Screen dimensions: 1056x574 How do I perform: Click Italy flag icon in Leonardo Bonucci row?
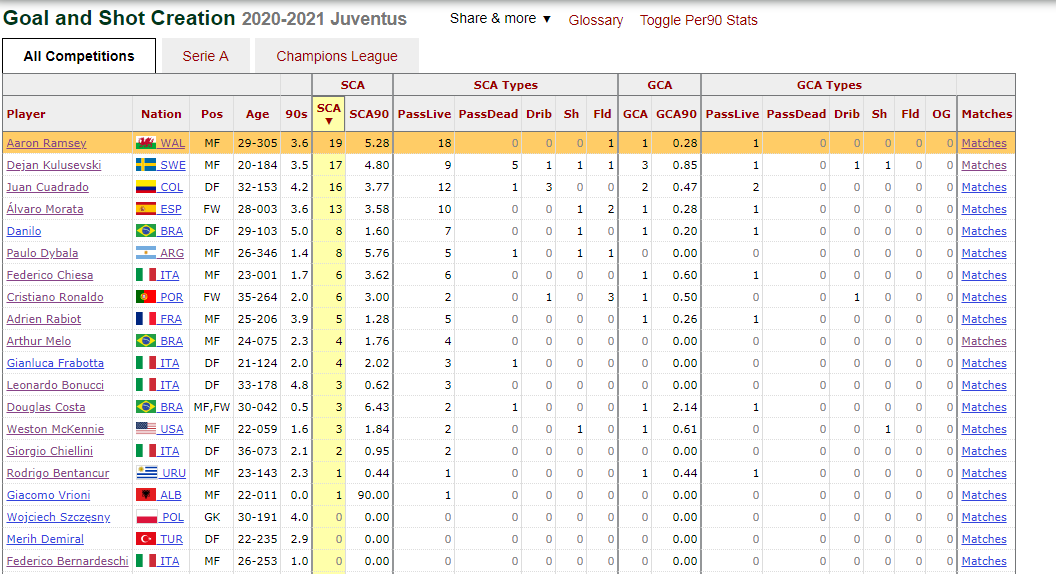tap(146, 385)
